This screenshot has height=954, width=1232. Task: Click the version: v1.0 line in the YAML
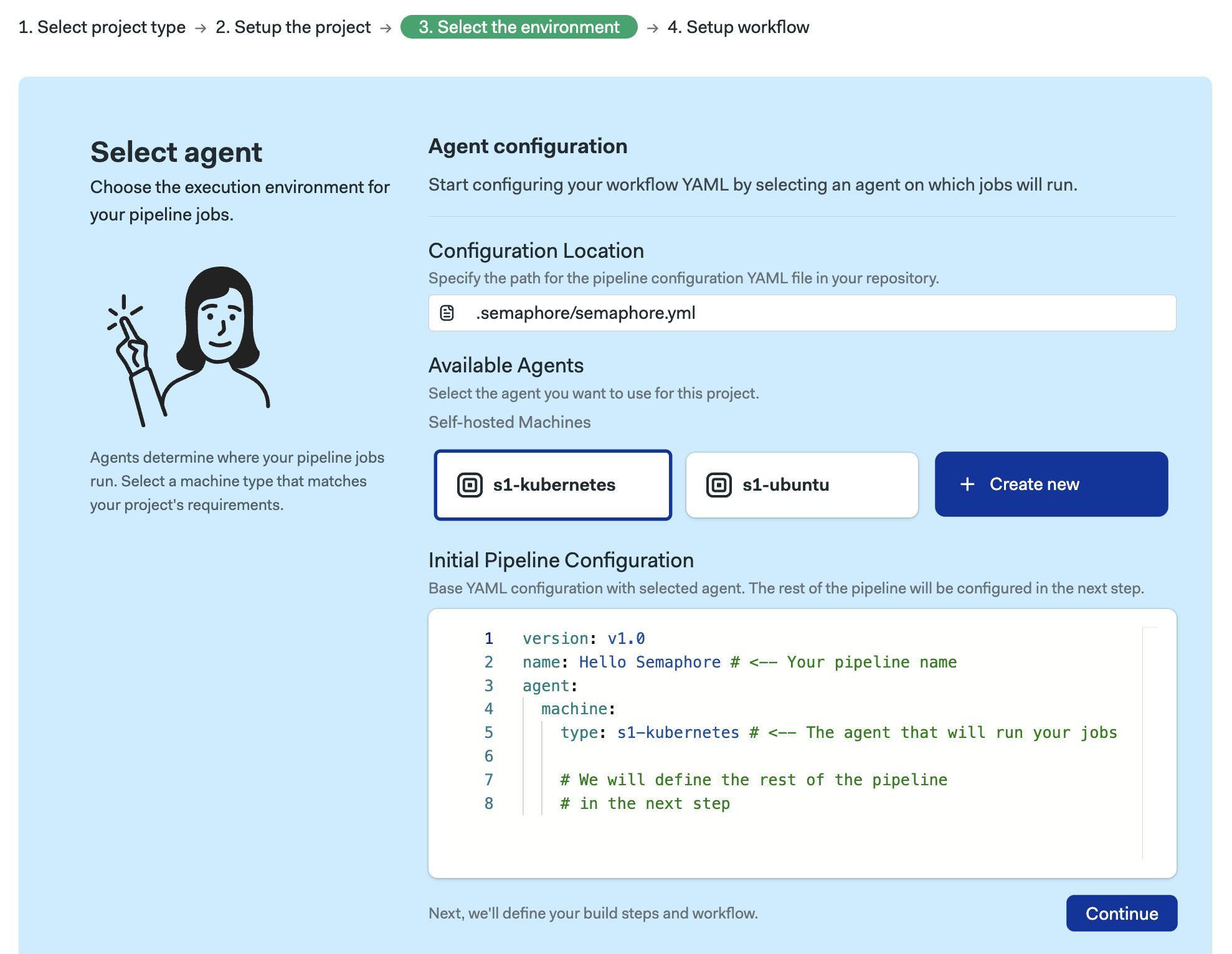[x=584, y=638]
